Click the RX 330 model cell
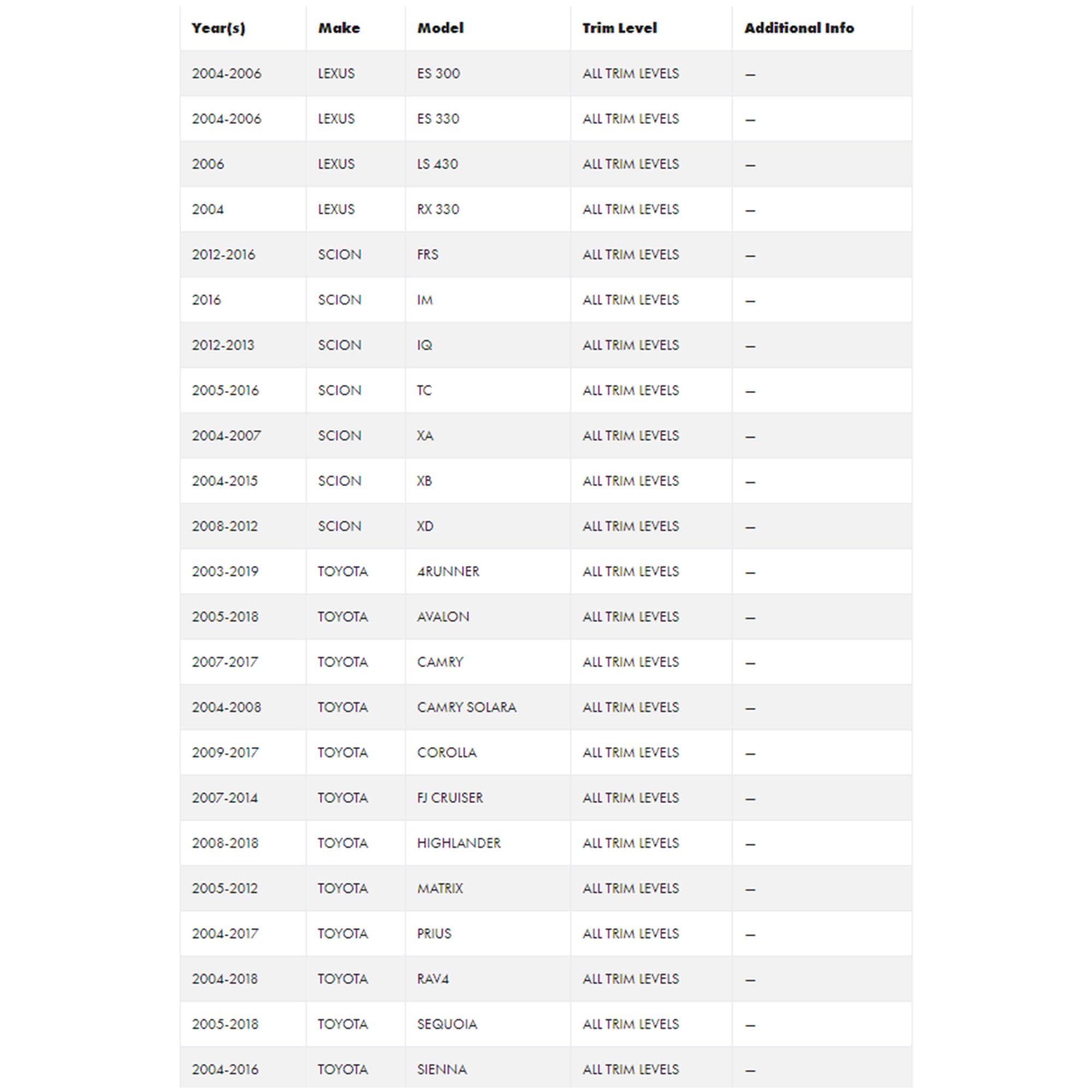This screenshot has height=1092, width=1092. (x=438, y=209)
